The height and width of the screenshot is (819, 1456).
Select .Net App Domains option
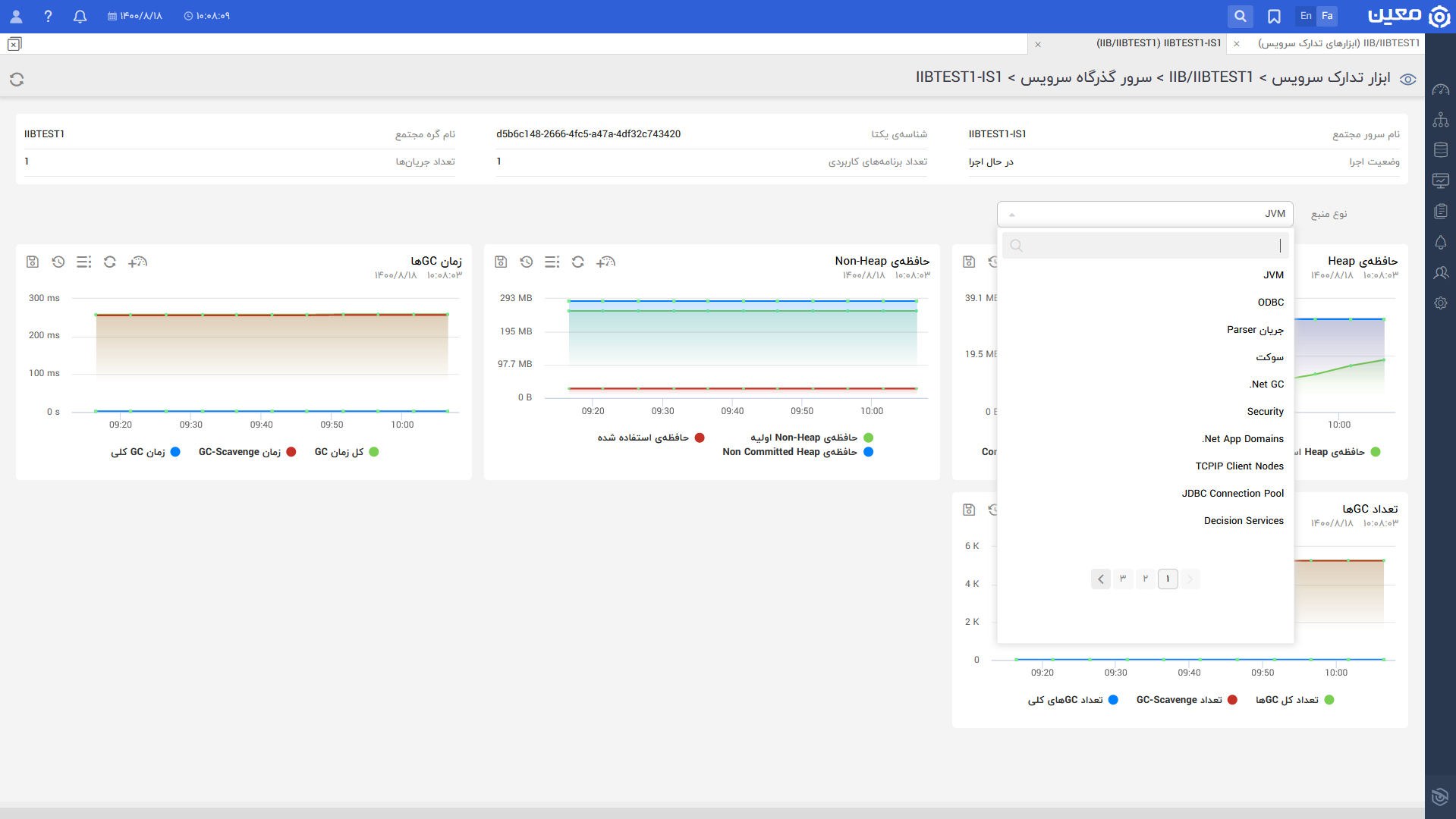click(1145, 439)
